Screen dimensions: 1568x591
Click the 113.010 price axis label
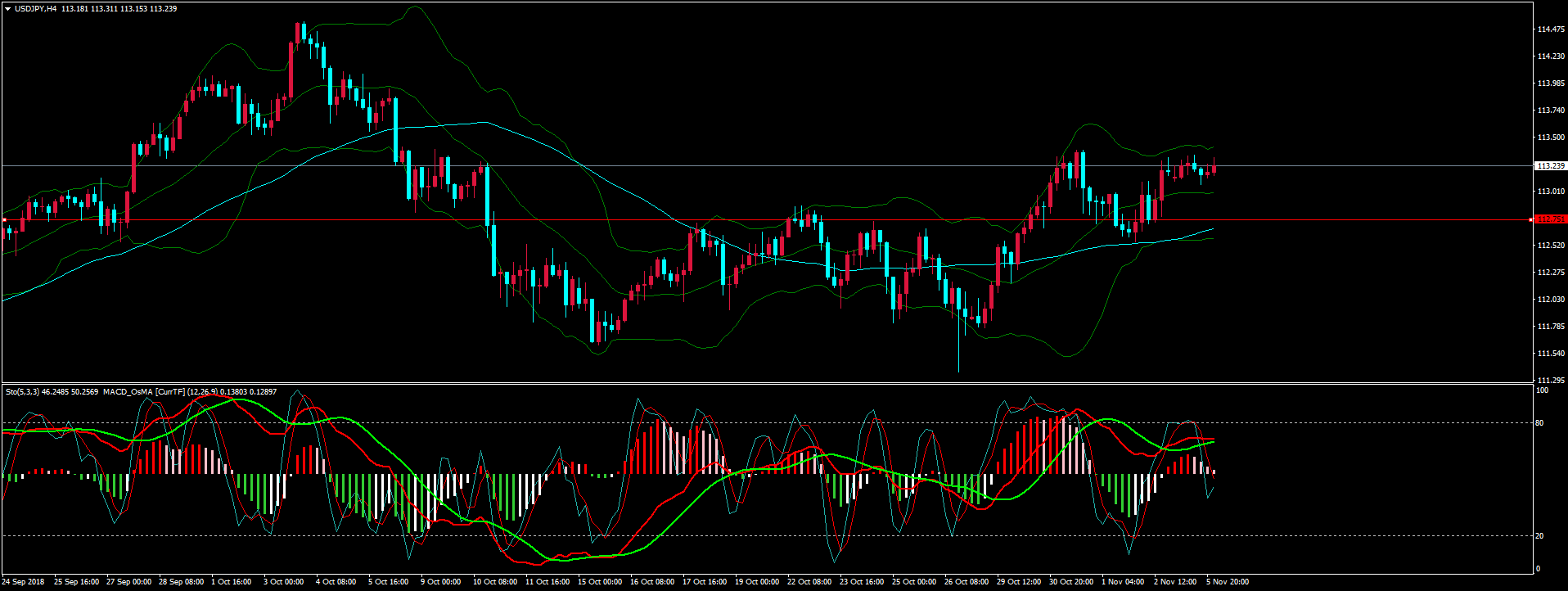tap(1551, 192)
